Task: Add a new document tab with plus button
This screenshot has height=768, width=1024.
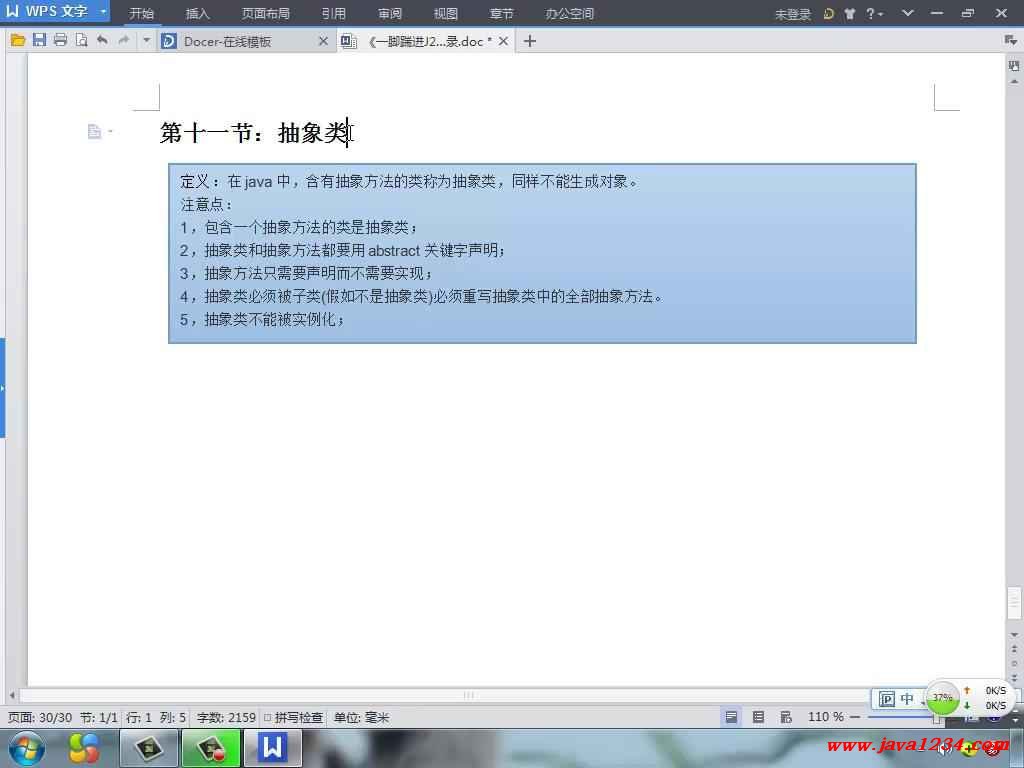Action: tap(530, 41)
